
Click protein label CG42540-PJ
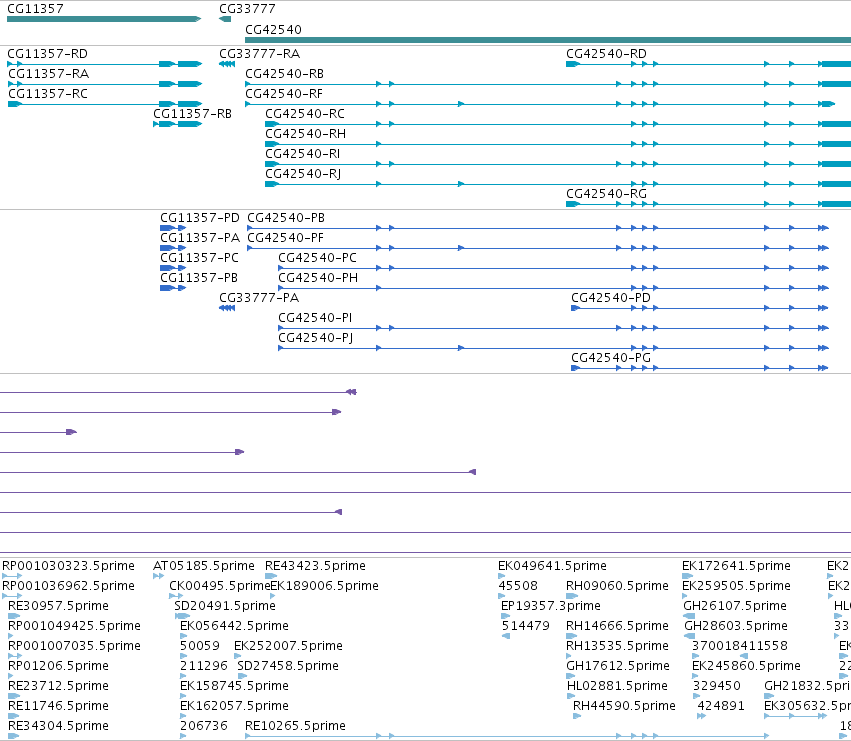point(316,338)
